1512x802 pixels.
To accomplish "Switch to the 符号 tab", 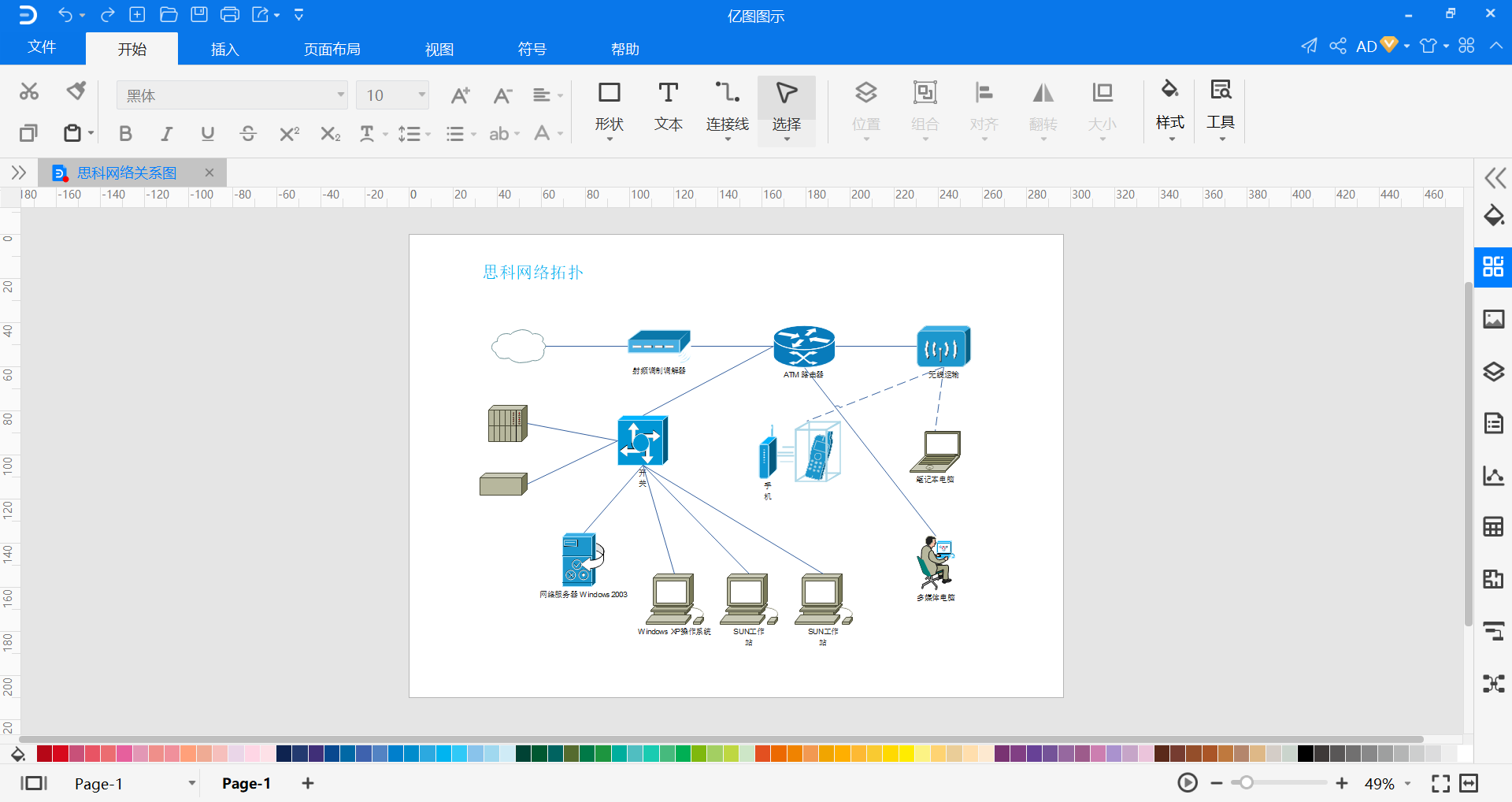I will tap(532, 49).
